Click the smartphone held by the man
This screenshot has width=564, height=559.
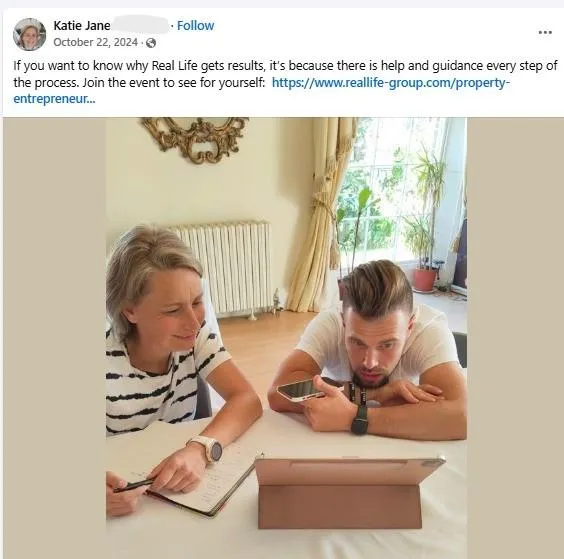click(x=301, y=390)
